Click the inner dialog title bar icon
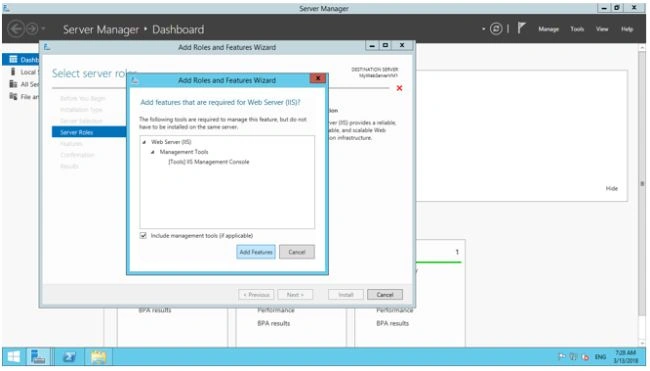The height and width of the screenshot is (371, 650). click(x=134, y=80)
